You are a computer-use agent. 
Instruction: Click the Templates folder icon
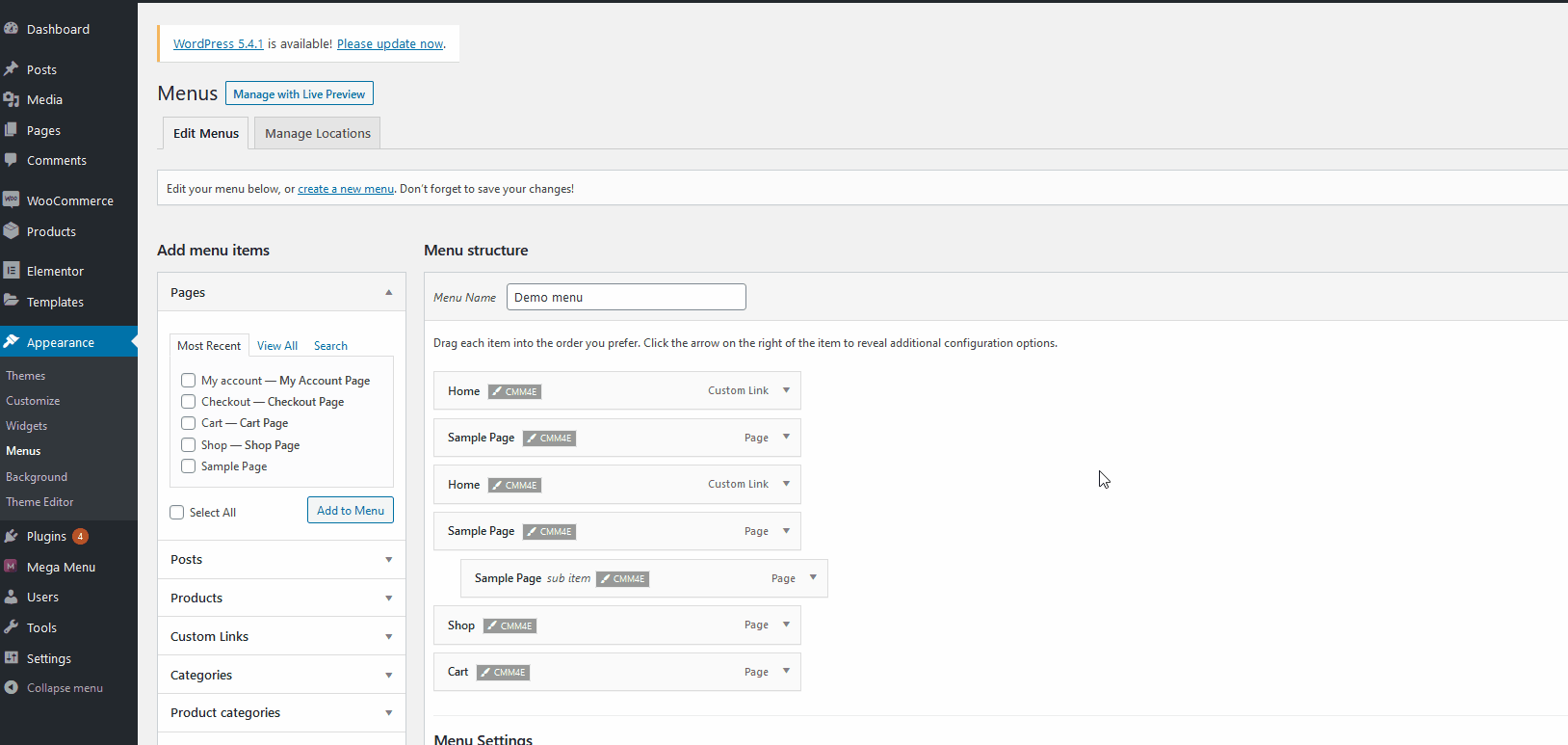pyautogui.click(x=12, y=301)
